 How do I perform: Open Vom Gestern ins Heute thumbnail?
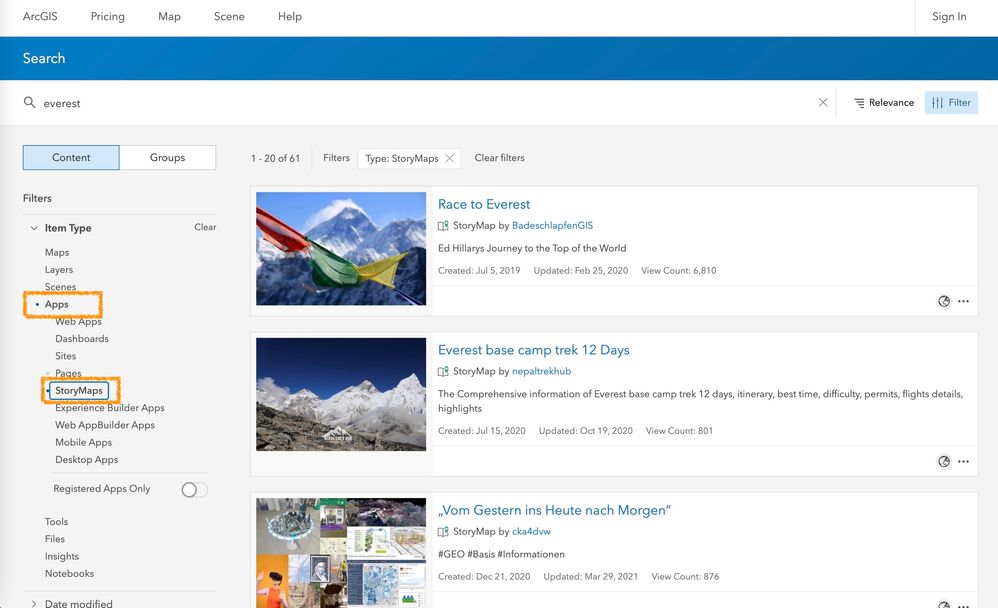click(341, 553)
